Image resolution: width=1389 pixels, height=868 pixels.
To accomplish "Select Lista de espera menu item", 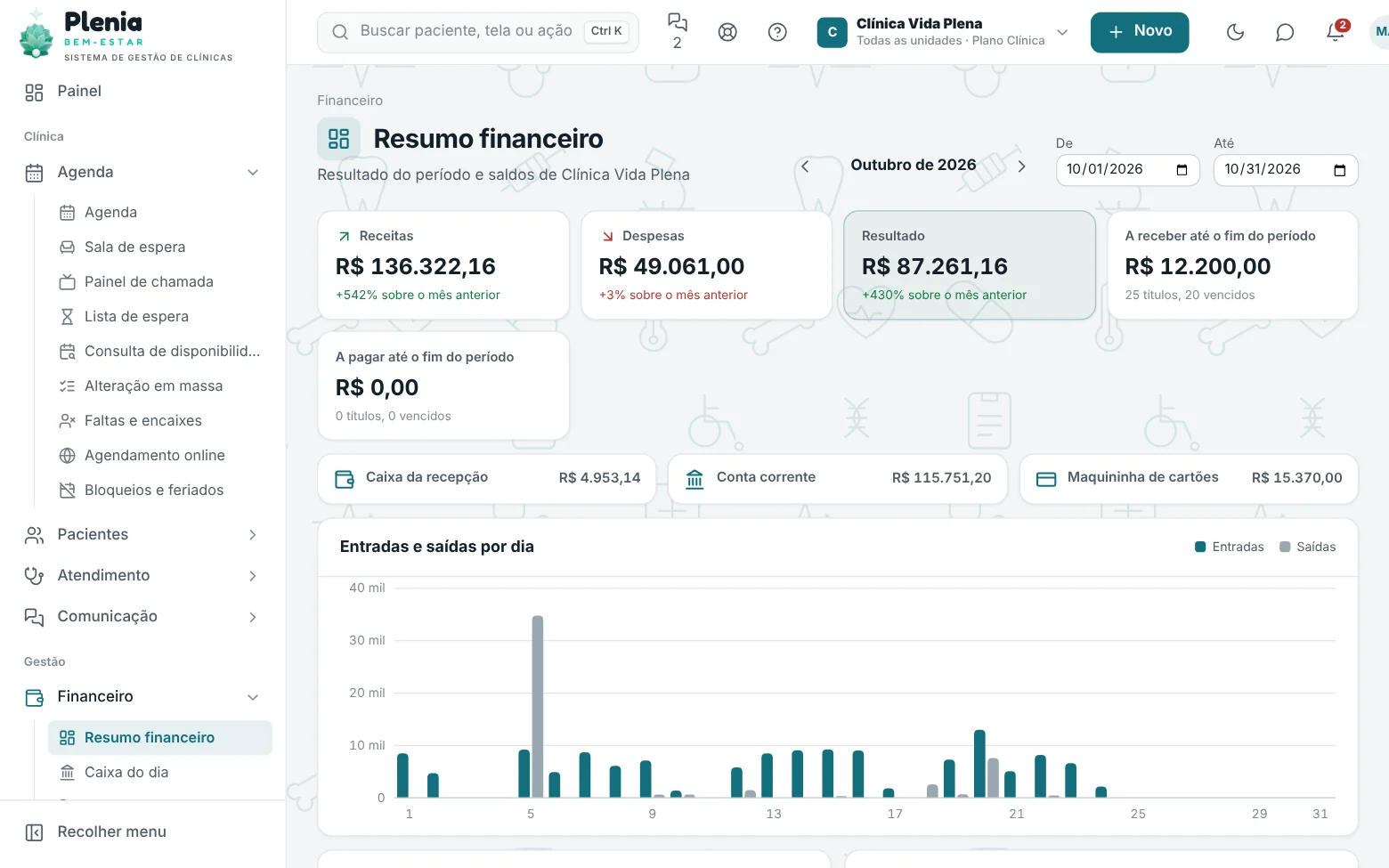I will pos(160,317).
